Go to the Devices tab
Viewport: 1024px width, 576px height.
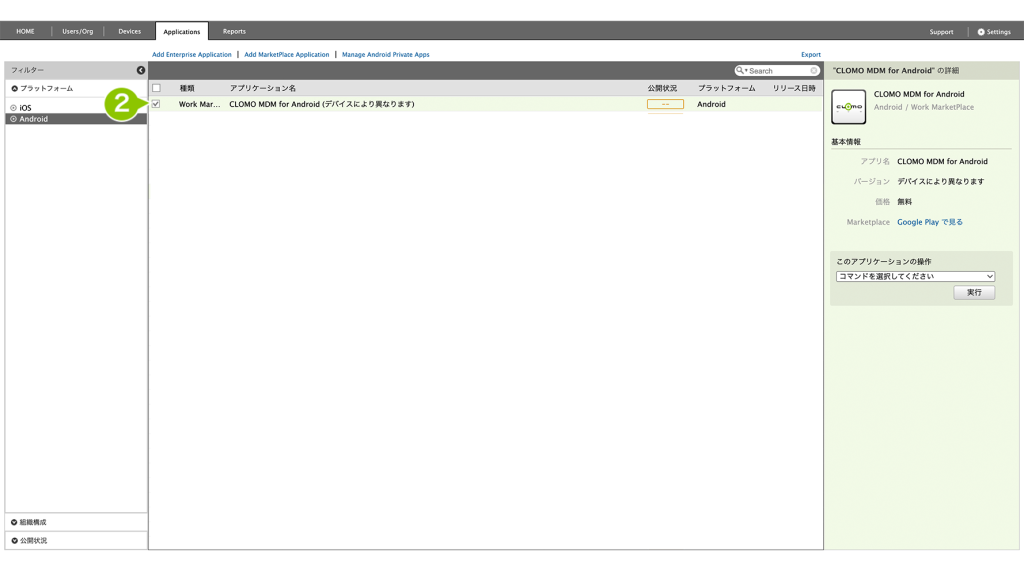(129, 31)
